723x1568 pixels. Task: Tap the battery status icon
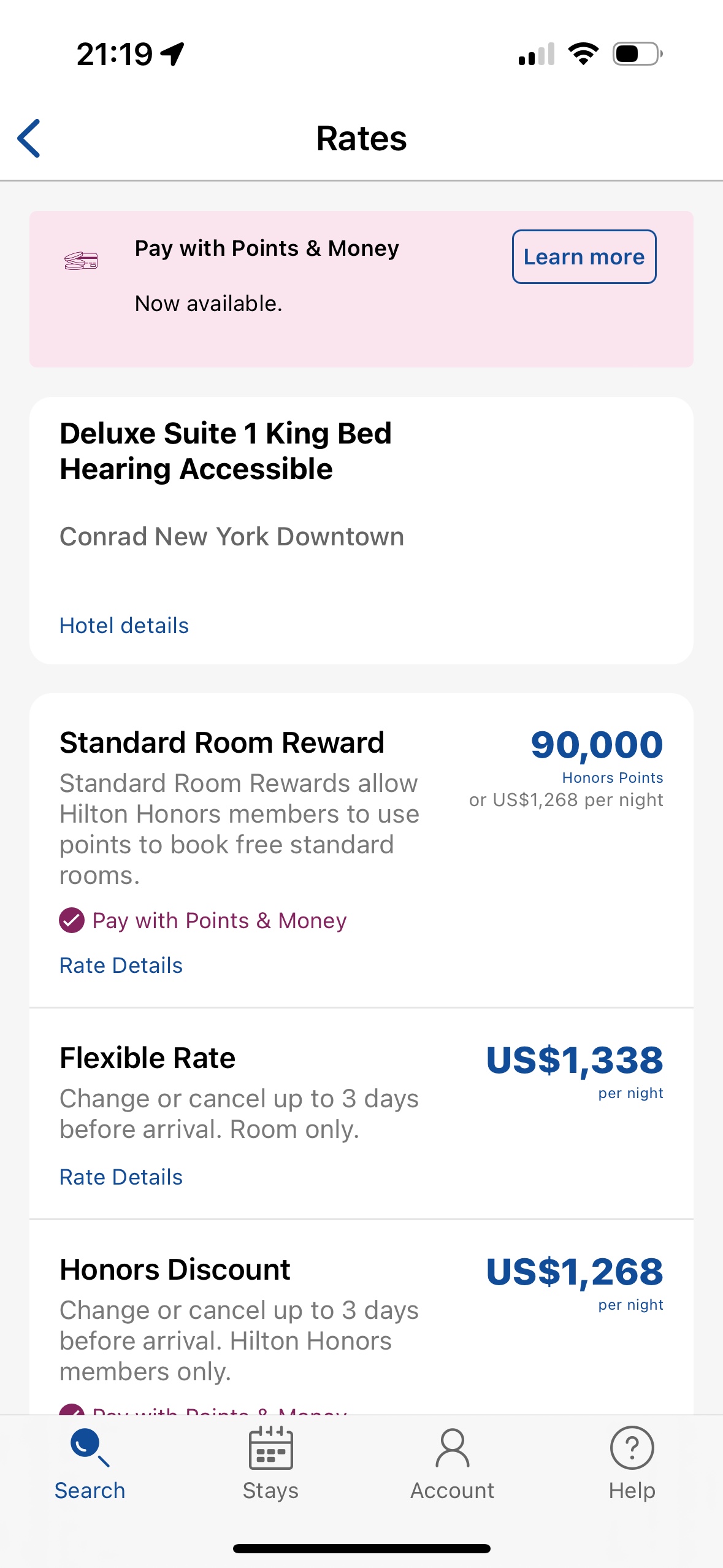(x=638, y=54)
